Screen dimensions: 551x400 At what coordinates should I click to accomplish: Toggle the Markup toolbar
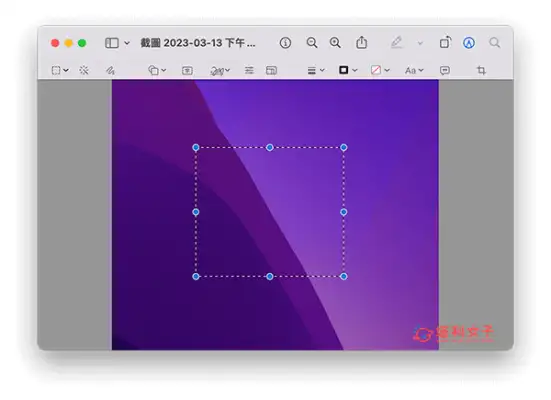pyautogui.click(x=469, y=43)
